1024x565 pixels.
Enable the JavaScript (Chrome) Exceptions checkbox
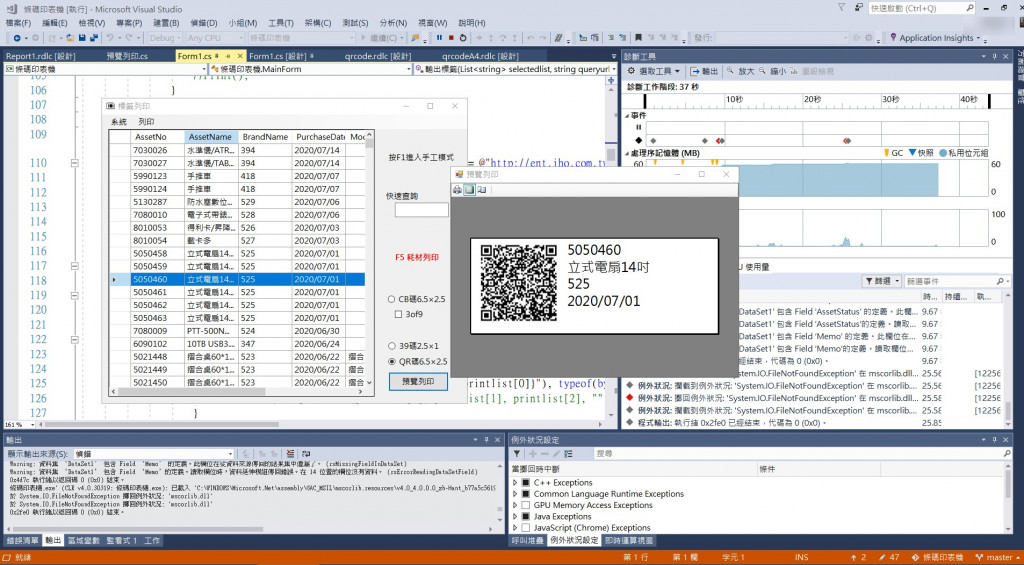pos(526,527)
